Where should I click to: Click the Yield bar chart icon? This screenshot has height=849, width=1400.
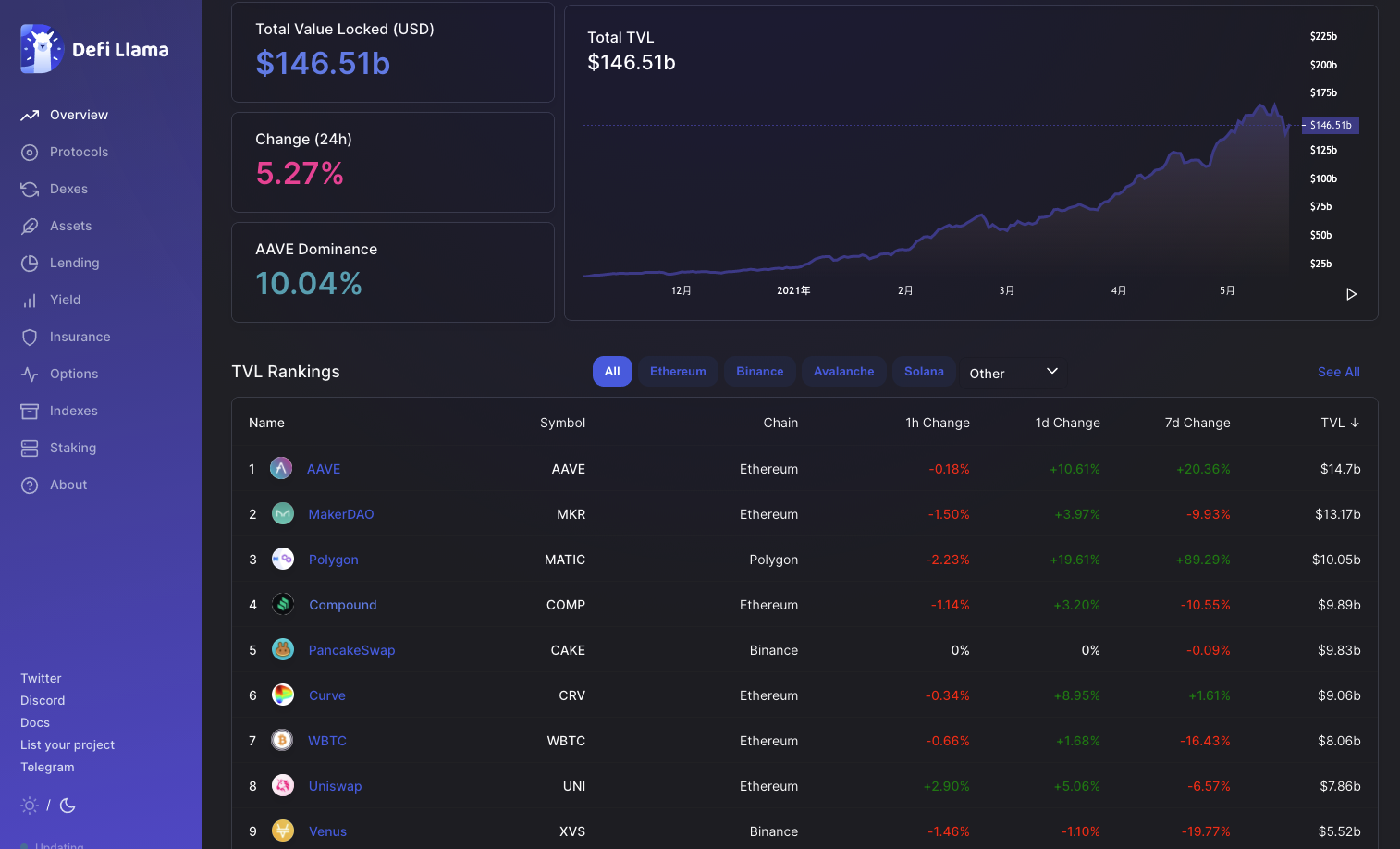(x=30, y=301)
